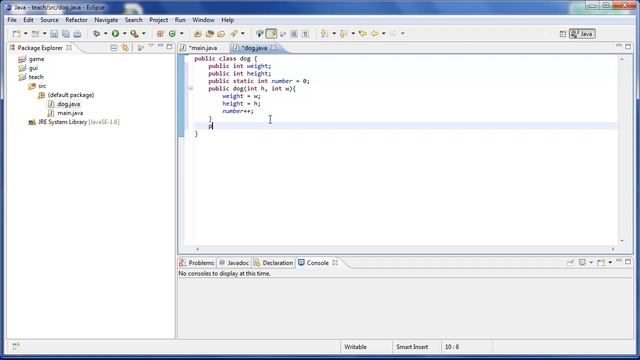Open the Window menu
This screenshot has width=640, height=360.
203,20
